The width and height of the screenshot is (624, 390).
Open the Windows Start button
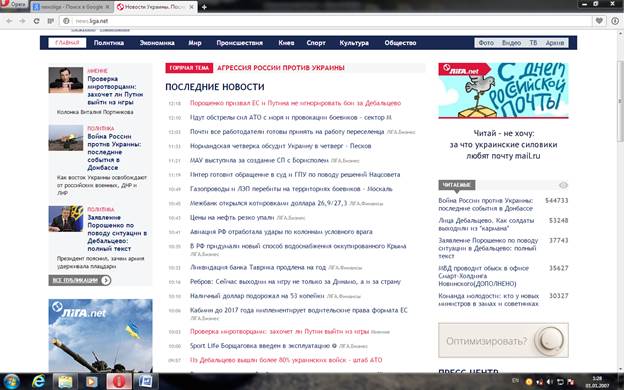[x=11, y=382]
